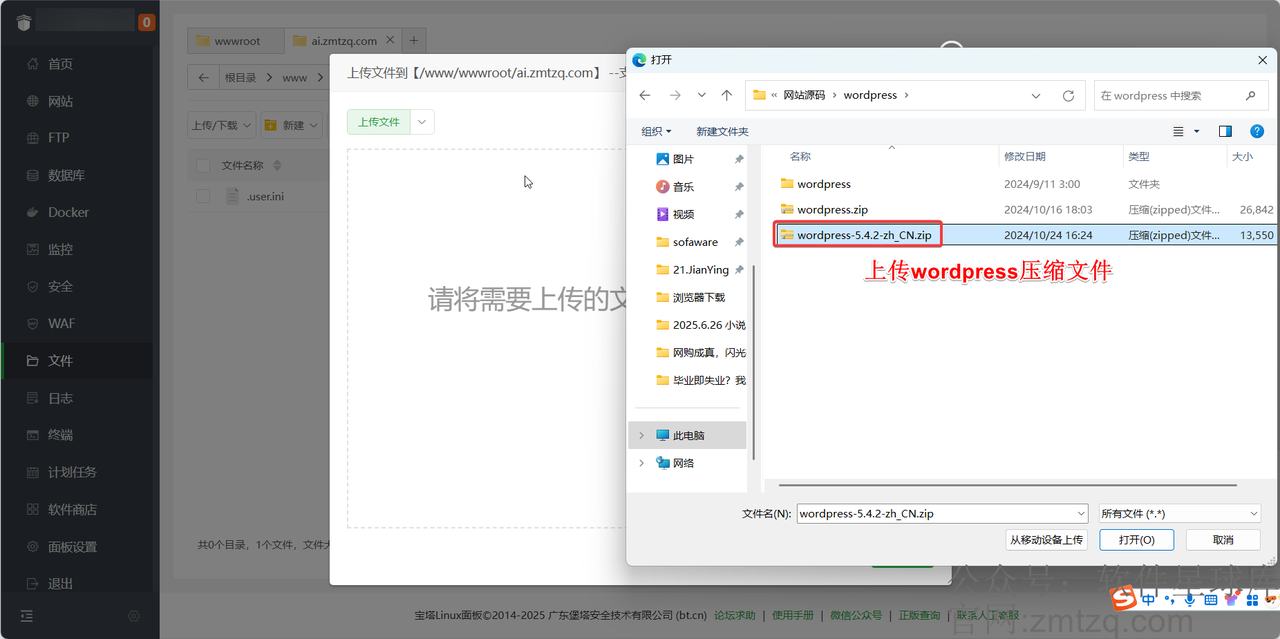Open the 上传/下载 dropdown
1280x639 pixels.
click(x=221, y=125)
